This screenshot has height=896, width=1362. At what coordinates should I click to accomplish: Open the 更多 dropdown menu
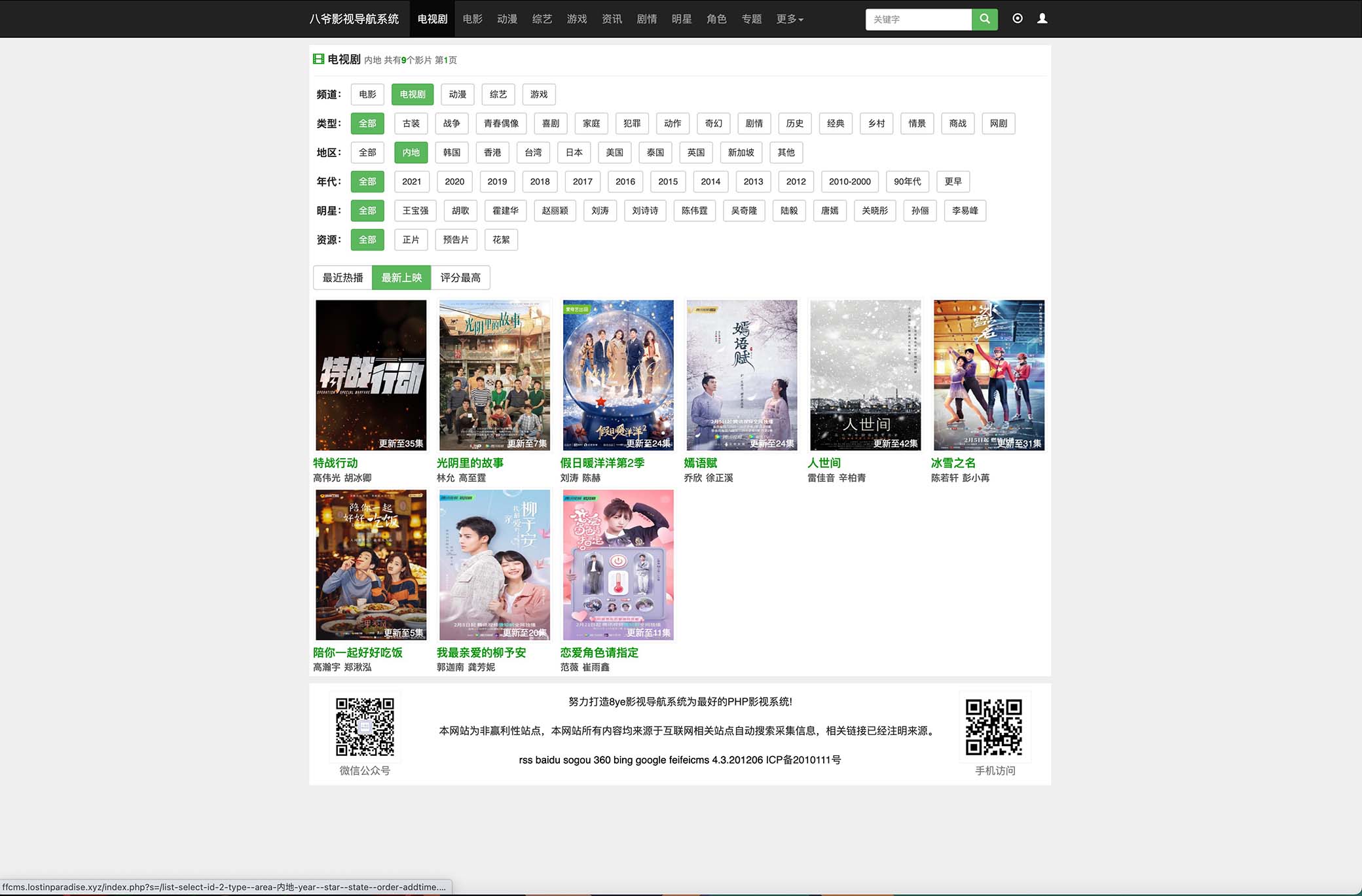[789, 19]
